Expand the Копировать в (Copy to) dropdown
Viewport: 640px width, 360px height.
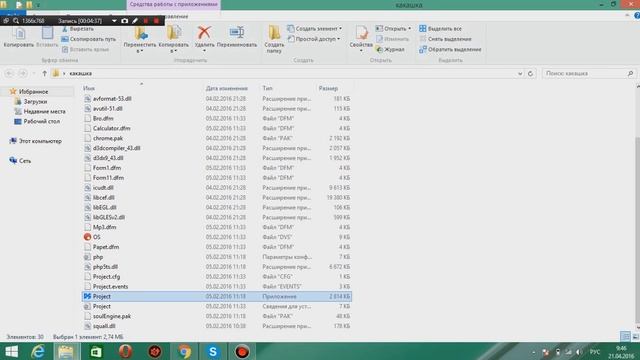click(x=173, y=51)
